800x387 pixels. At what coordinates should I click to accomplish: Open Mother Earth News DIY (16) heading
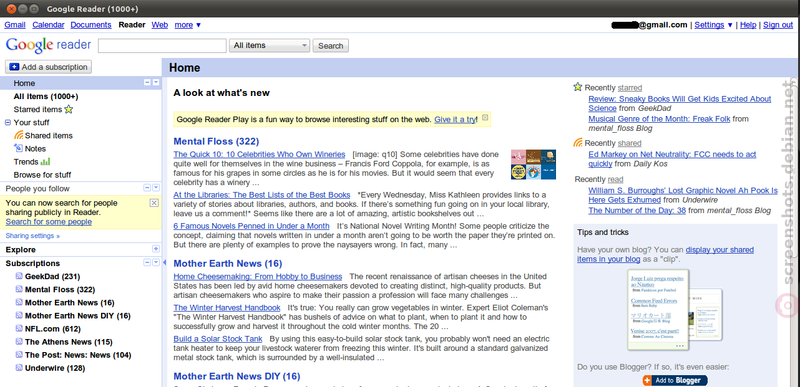click(x=237, y=376)
